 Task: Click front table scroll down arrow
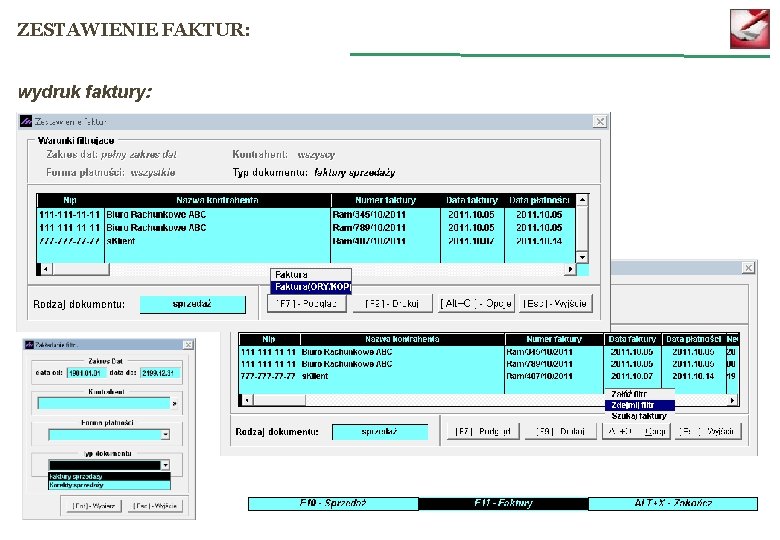click(x=582, y=257)
